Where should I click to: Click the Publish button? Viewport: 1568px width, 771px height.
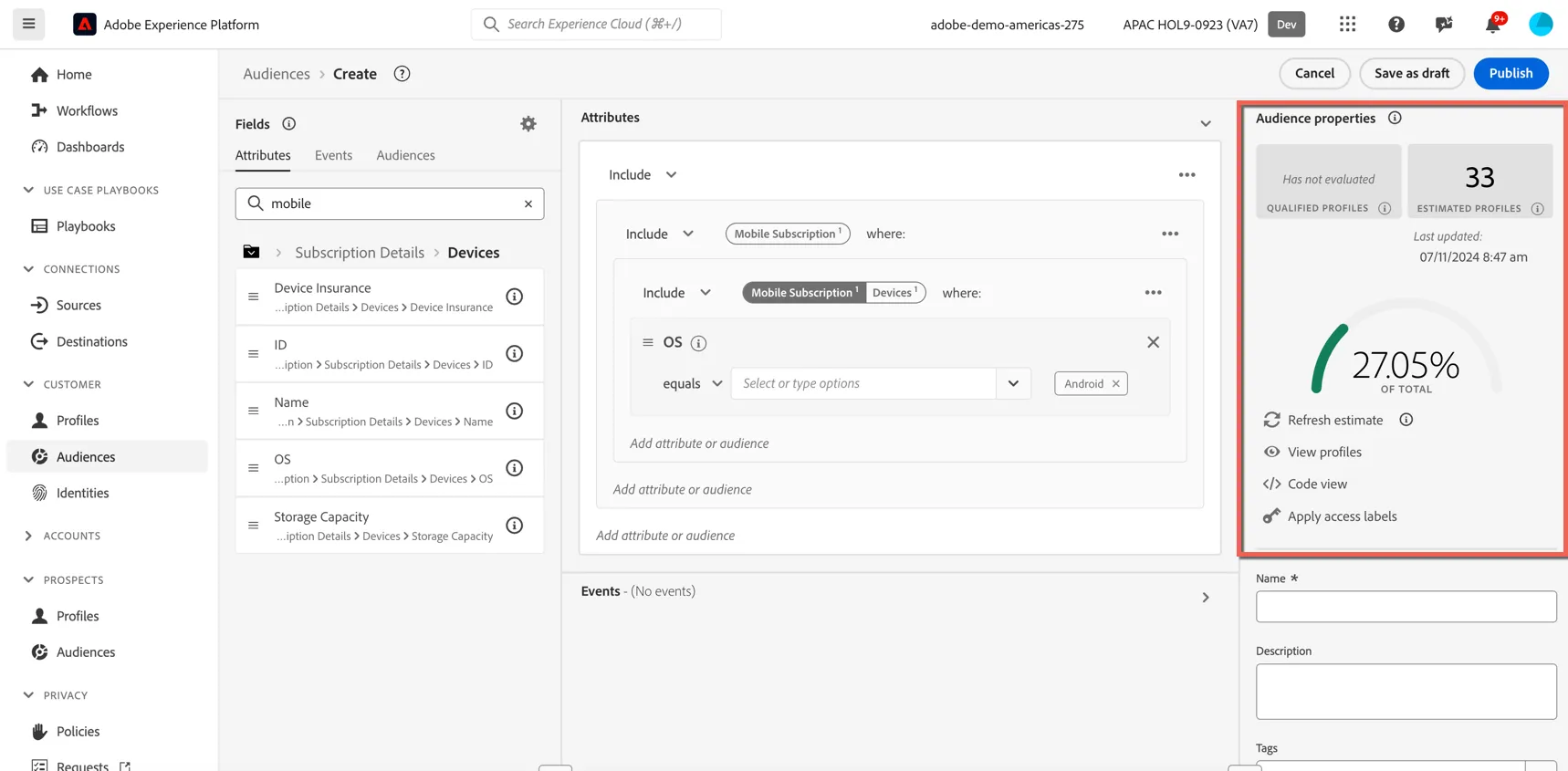coord(1511,73)
